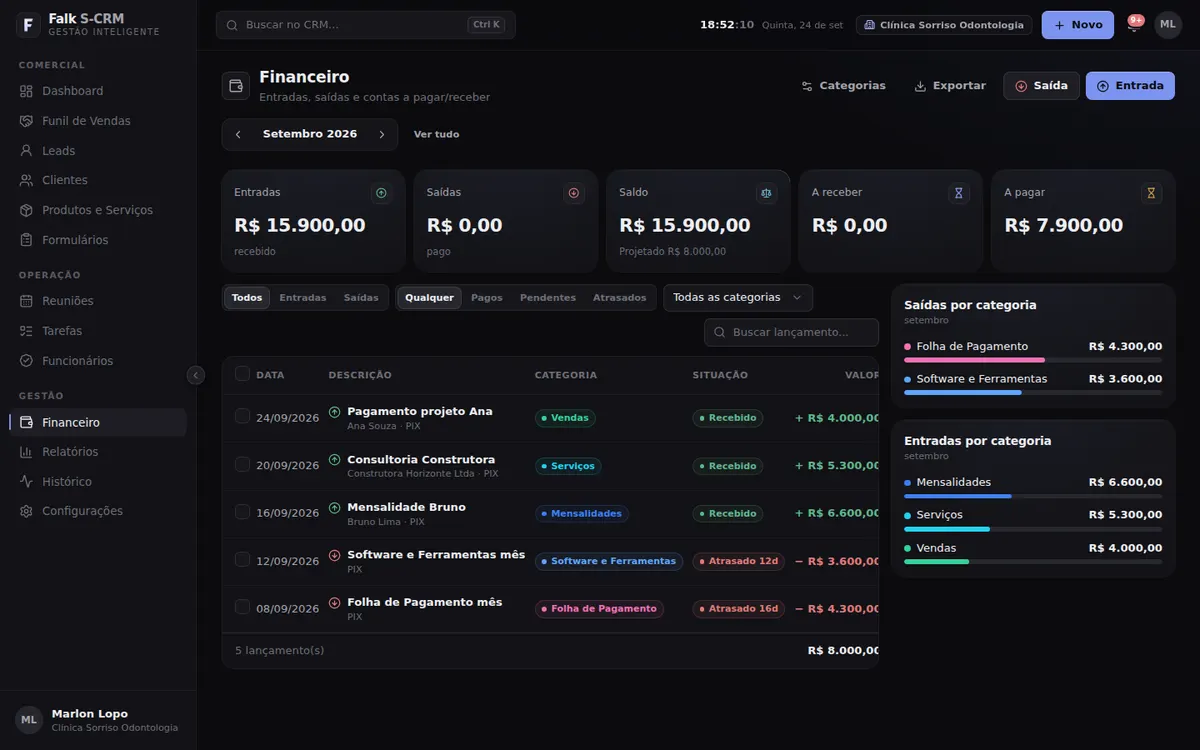This screenshot has width=1200, height=750.
Task: Click the Entrada button
Action: 1130,86
